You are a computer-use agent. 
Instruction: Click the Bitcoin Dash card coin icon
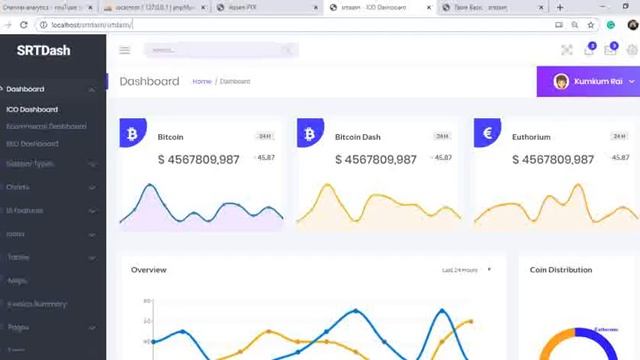tap(310, 133)
